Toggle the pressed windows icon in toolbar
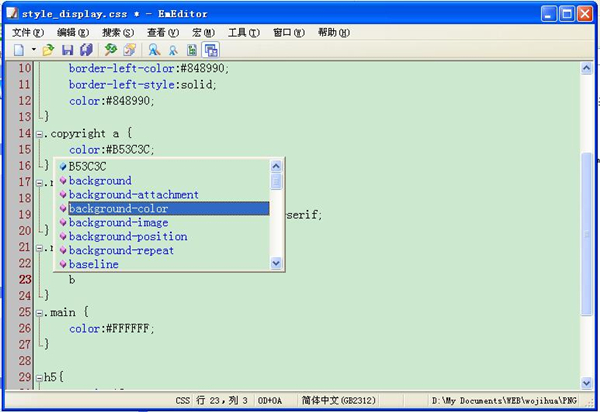The width and height of the screenshot is (600, 412). click(211, 50)
